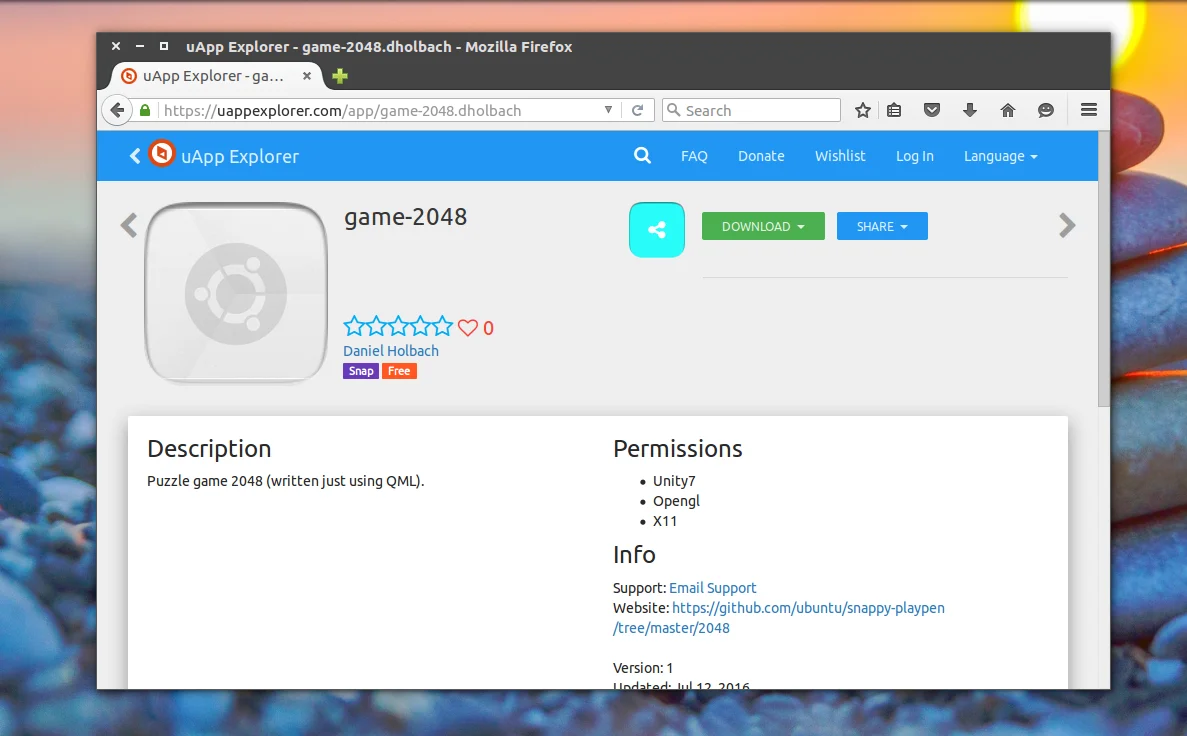Viewport: 1187px width, 736px height.
Task: Open the Donate page
Action: point(761,156)
